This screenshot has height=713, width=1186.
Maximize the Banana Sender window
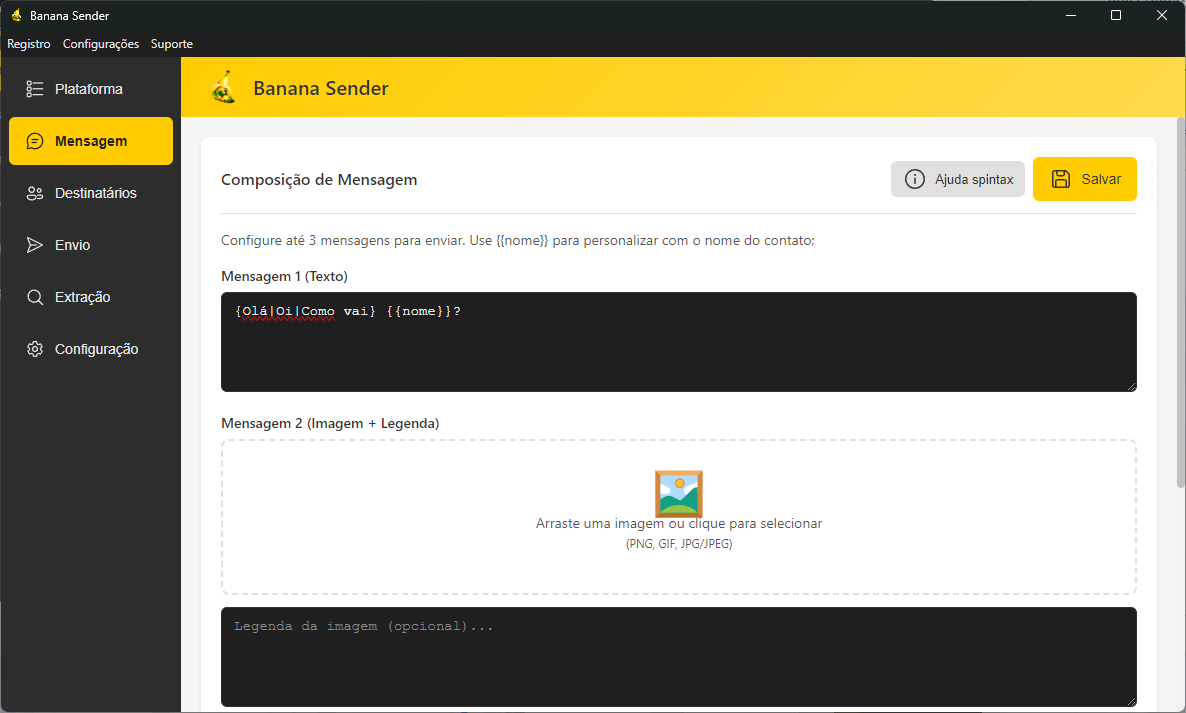click(x=1116, y=15)
